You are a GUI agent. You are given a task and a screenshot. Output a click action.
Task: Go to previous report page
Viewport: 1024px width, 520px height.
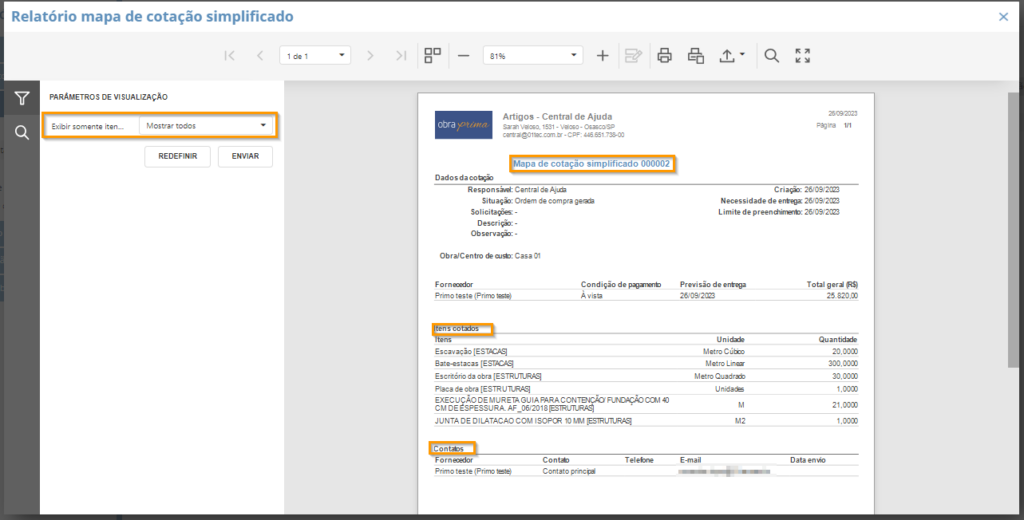click(260, 56)
